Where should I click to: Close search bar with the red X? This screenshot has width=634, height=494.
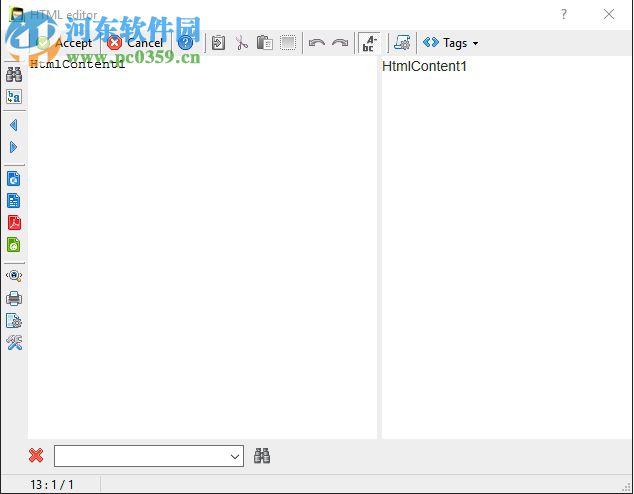click(36, 456)
